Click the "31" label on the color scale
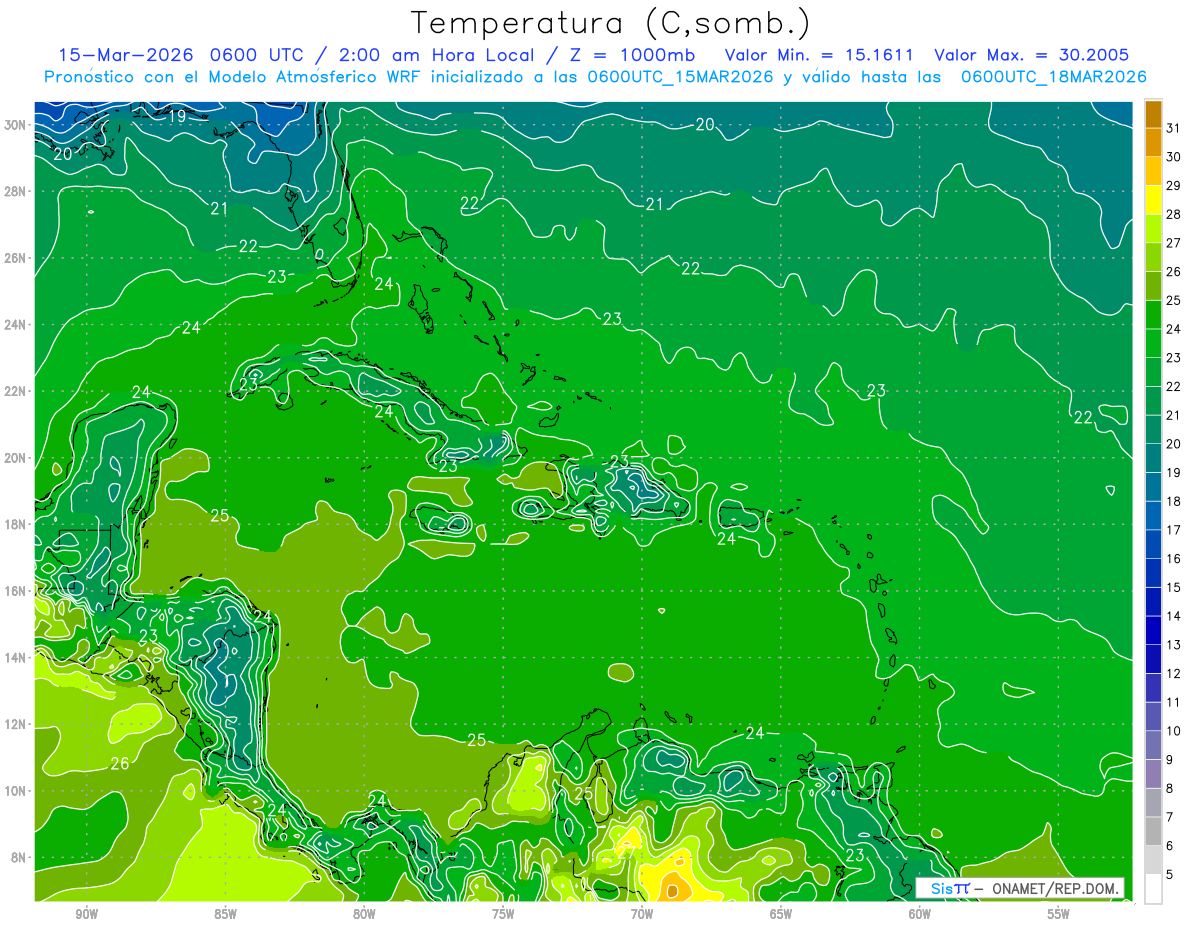This screenshot has width=1200, height=927. [1174, 127]
